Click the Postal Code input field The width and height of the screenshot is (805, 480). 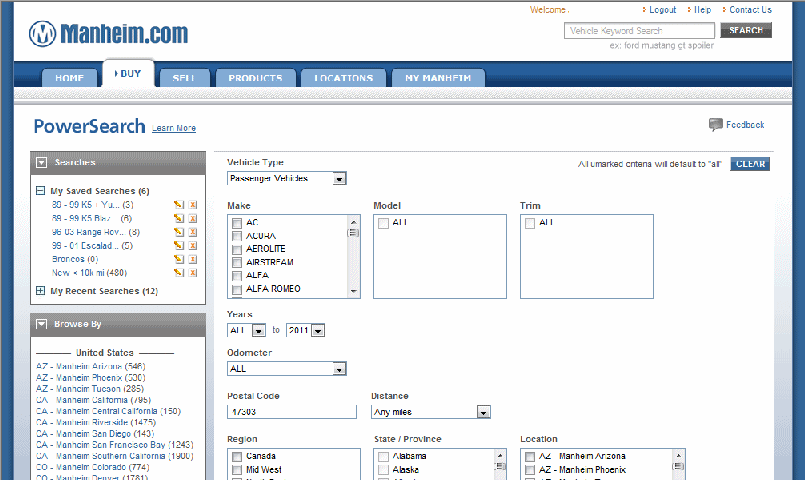tap(292, 412)
